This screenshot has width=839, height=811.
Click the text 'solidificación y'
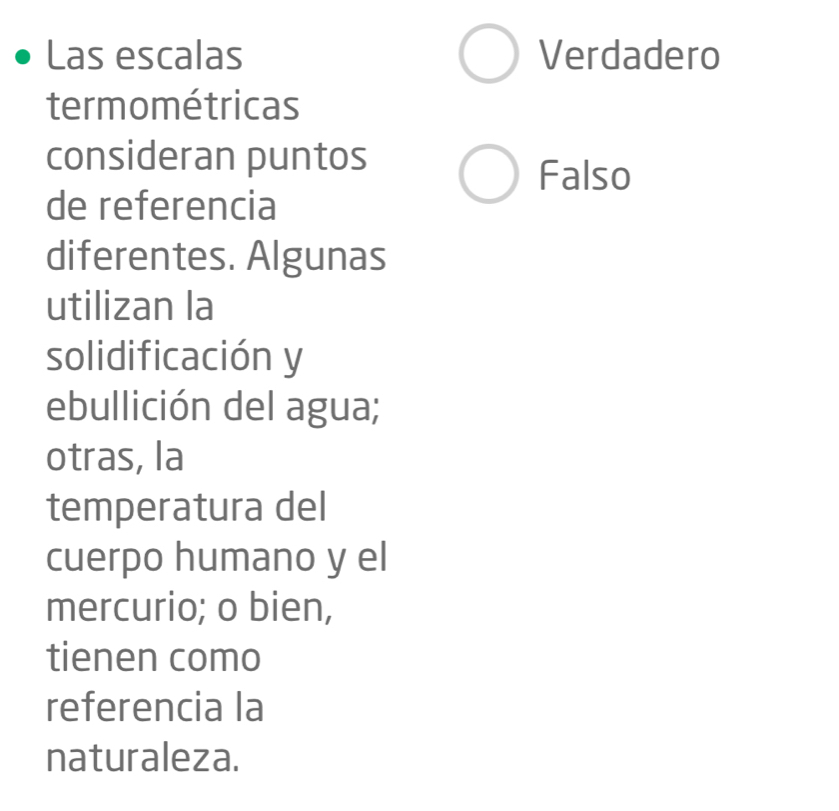point(175,357)
